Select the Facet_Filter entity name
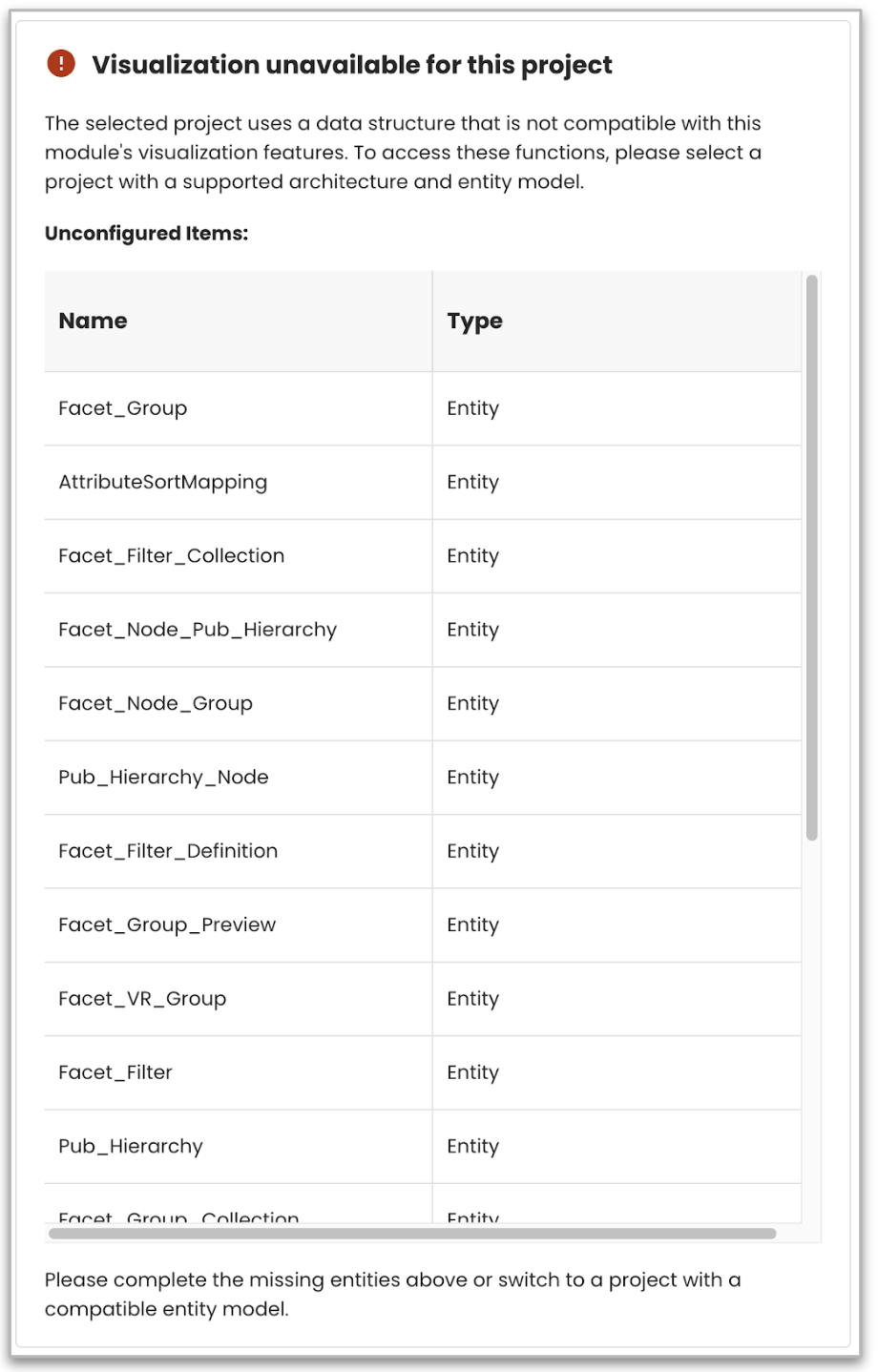Screen dimensions: 878x1372 115,1072
